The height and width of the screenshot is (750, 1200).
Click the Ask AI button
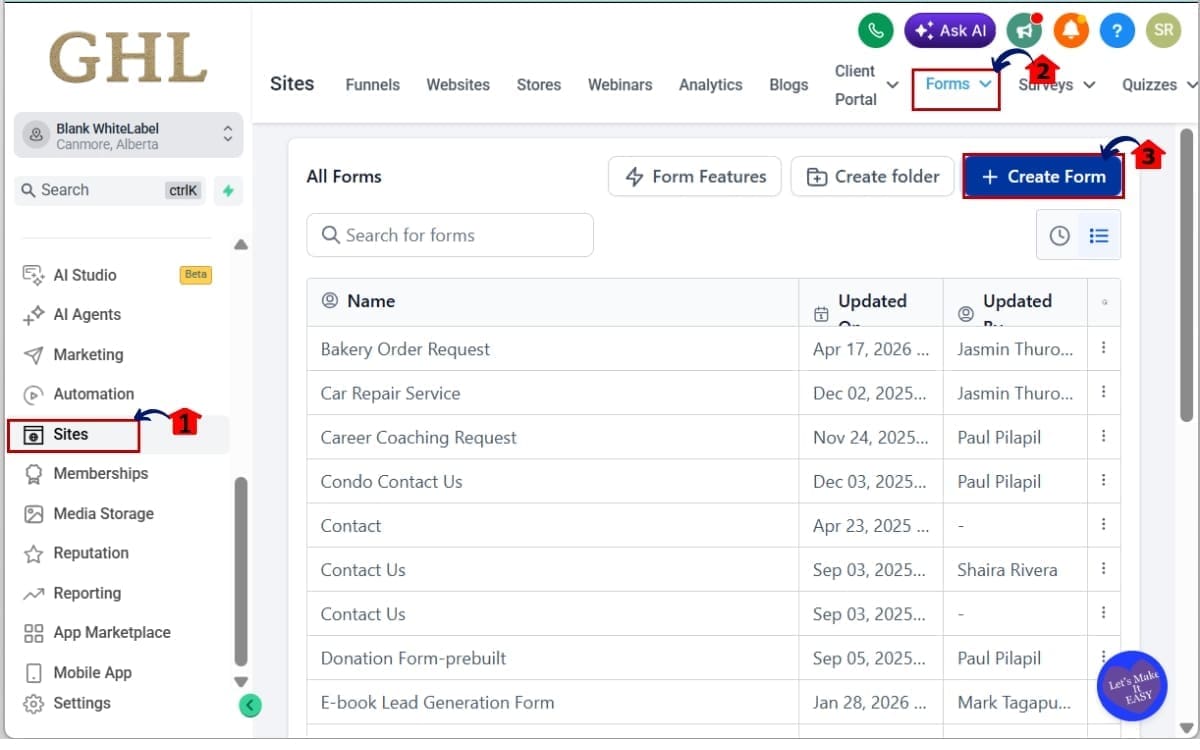(x=950, y=30)
